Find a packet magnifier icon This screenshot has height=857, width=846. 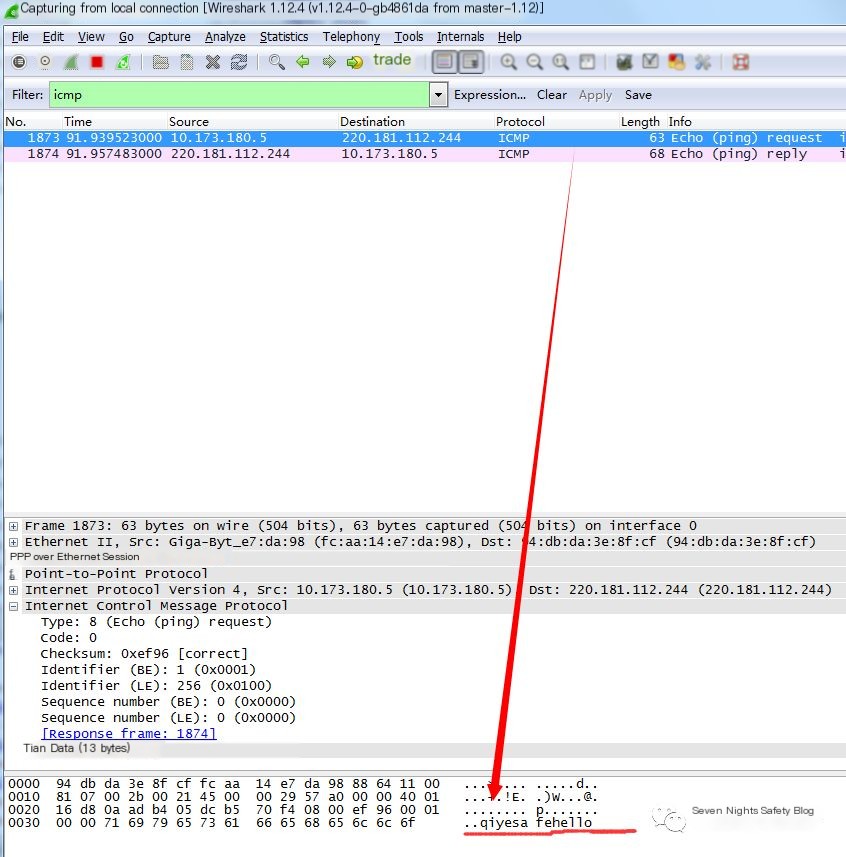[x=277, y=62]
